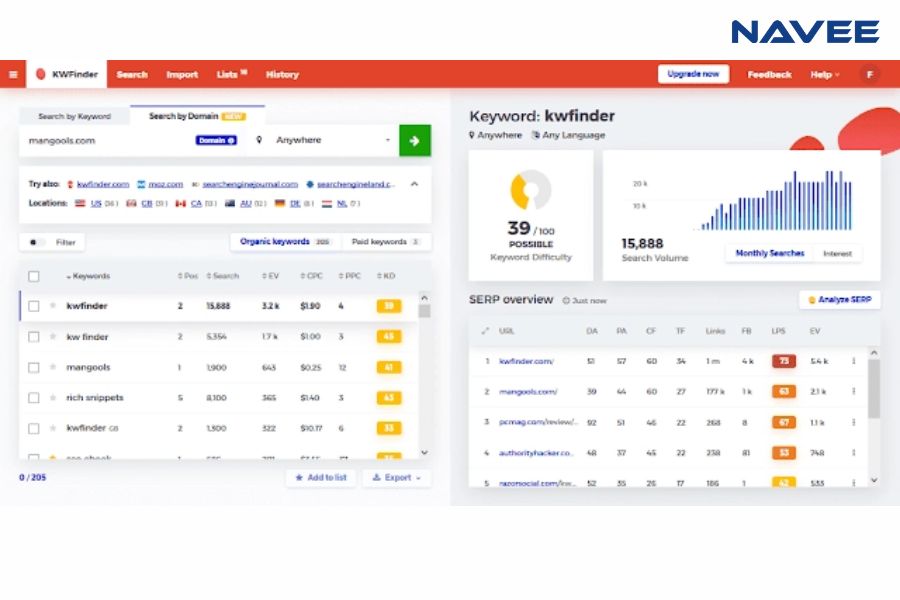Open the searchenginejournal.com suggestion link
The image size is (900, 600).
click(250, 184)
